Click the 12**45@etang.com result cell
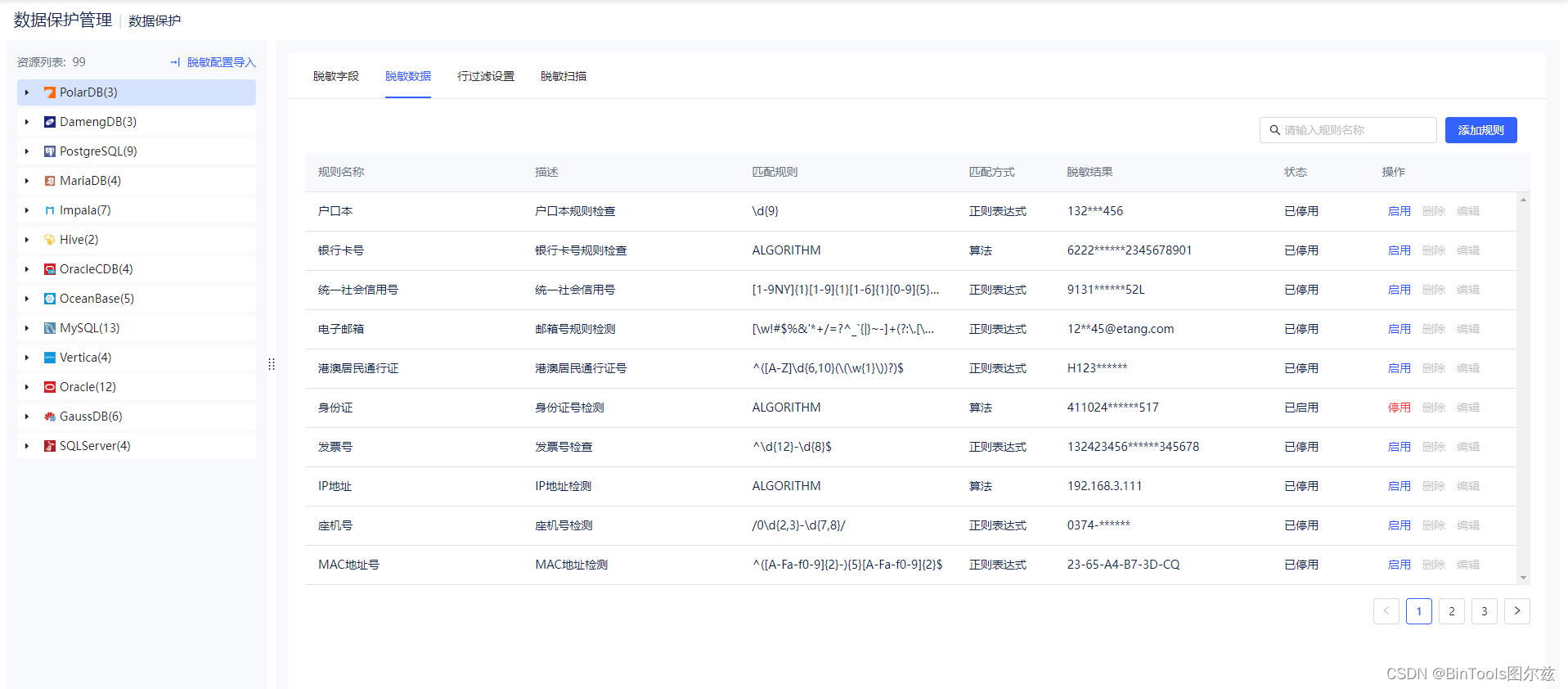This screenshot has width=1568, height=689. [1121, 329]
